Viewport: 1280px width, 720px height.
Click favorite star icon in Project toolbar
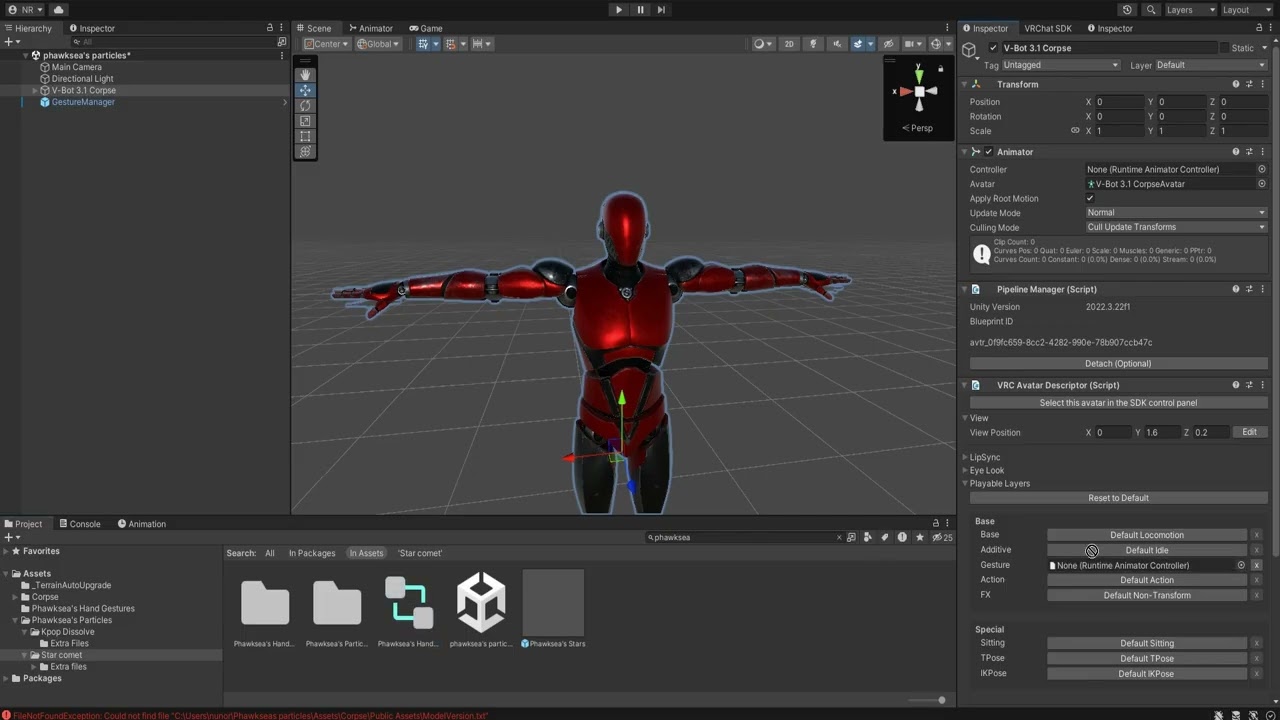coord(920,537)
